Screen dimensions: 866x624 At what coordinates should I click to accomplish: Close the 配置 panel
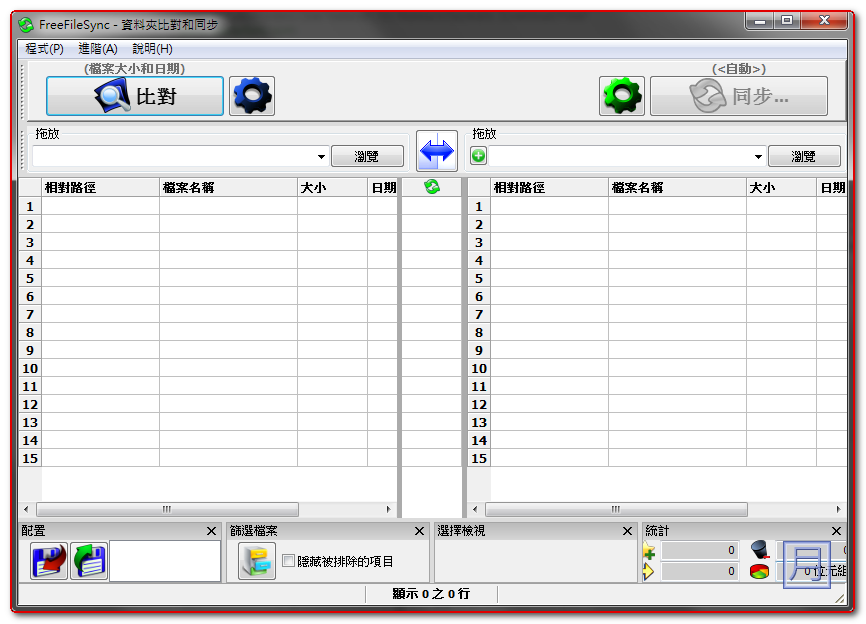pyautogui.click(x=211, y=531)
